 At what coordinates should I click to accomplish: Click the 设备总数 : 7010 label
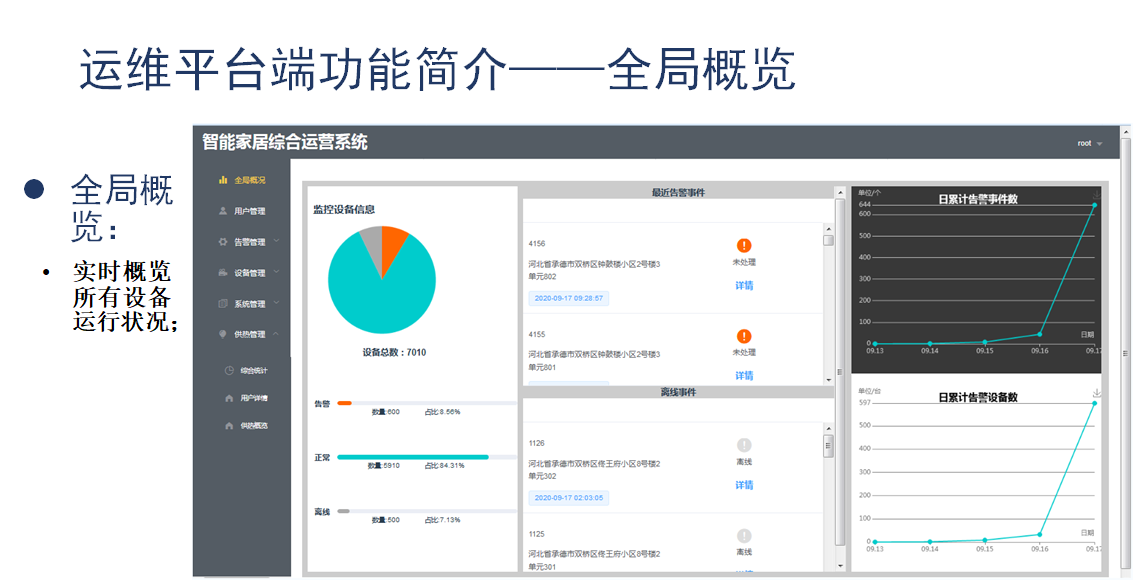click(395, 352)
